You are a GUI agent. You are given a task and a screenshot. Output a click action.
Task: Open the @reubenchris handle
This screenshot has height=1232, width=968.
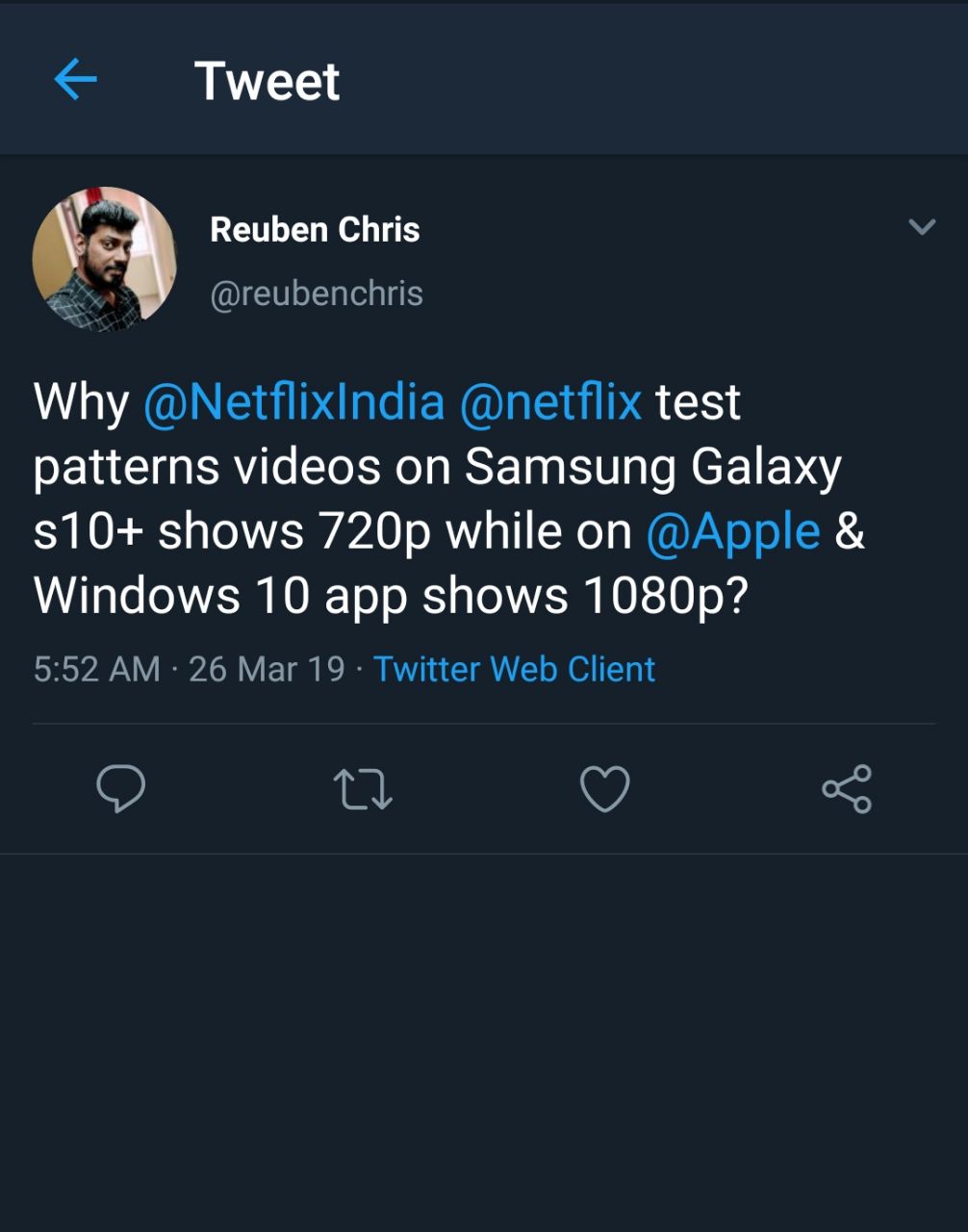317,294
